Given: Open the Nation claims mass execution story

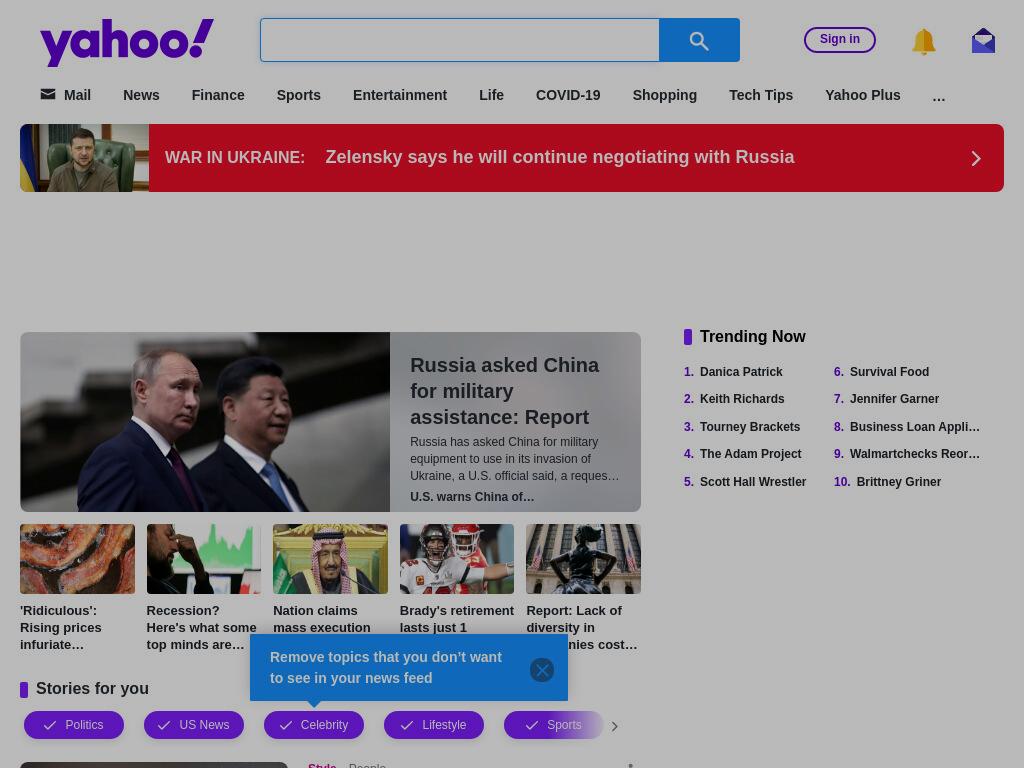Looking at the screenshot, I should (x=322, y=619).
